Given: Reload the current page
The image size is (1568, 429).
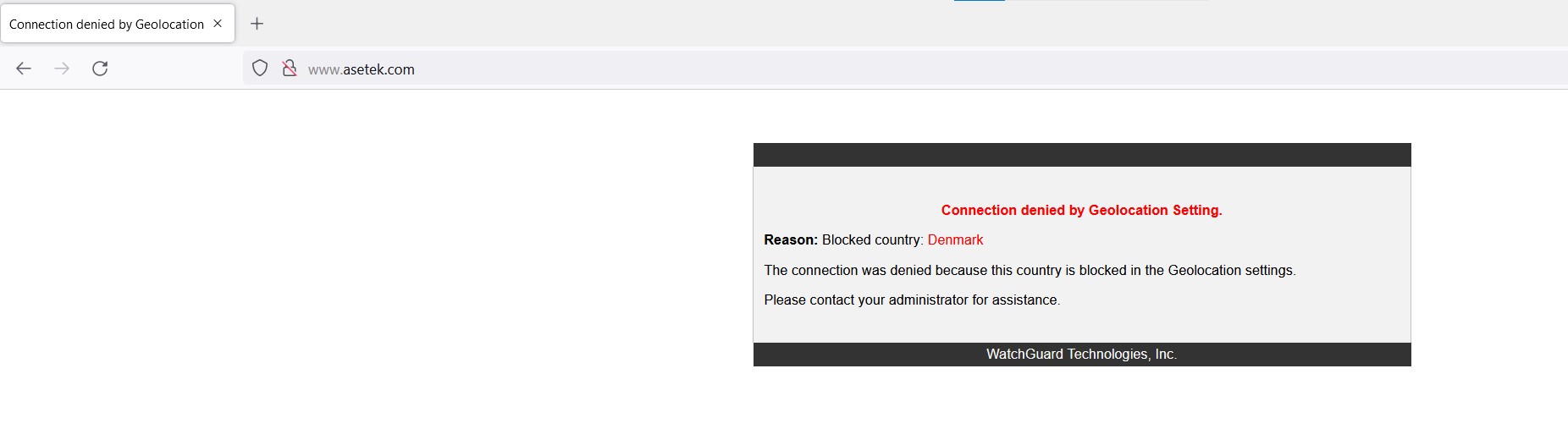Looking at the screenshot, I should tap(100, 69).
